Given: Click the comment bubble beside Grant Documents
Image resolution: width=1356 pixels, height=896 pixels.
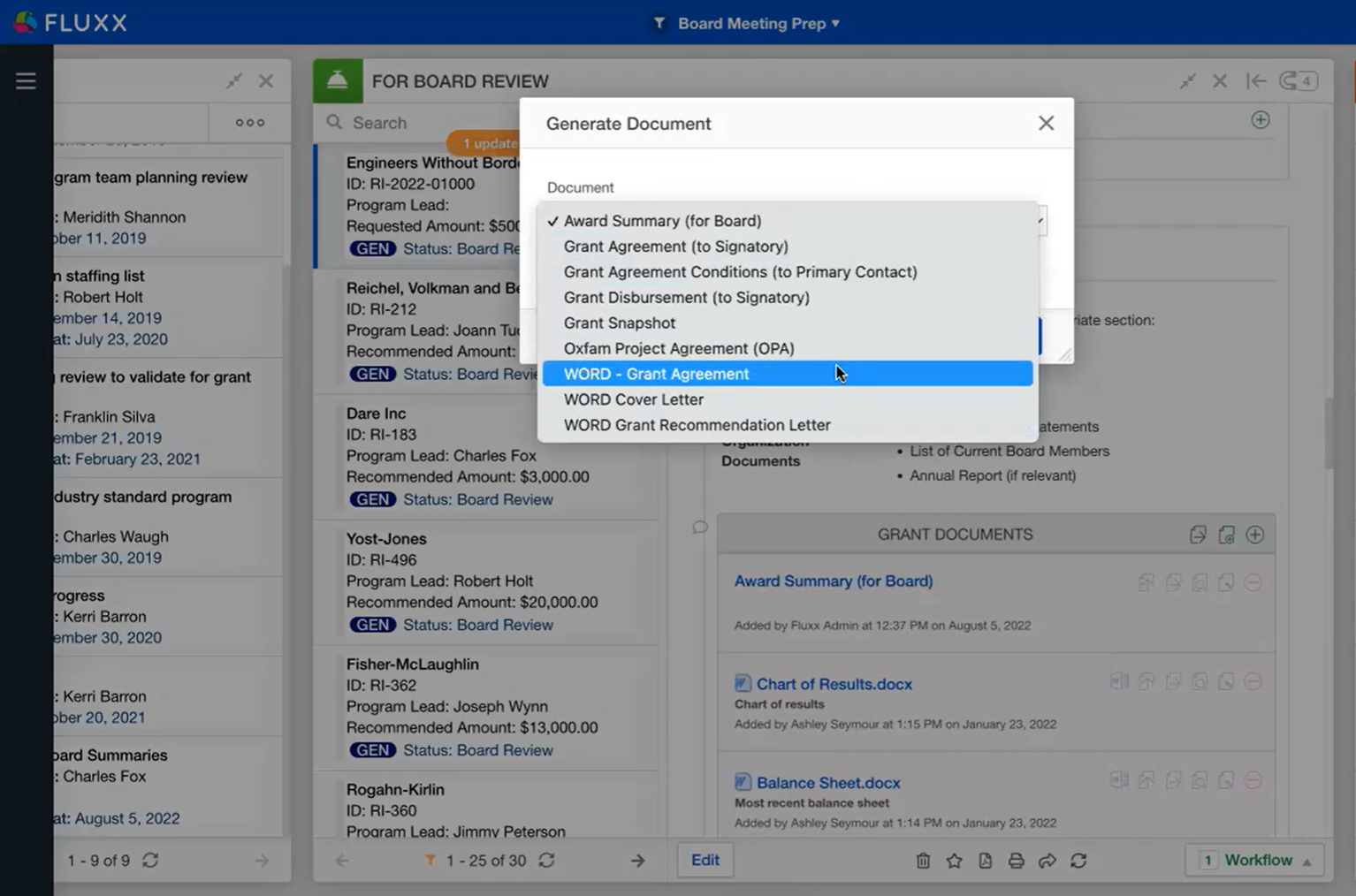Looking at the screenshot, I should click(700, 528).
